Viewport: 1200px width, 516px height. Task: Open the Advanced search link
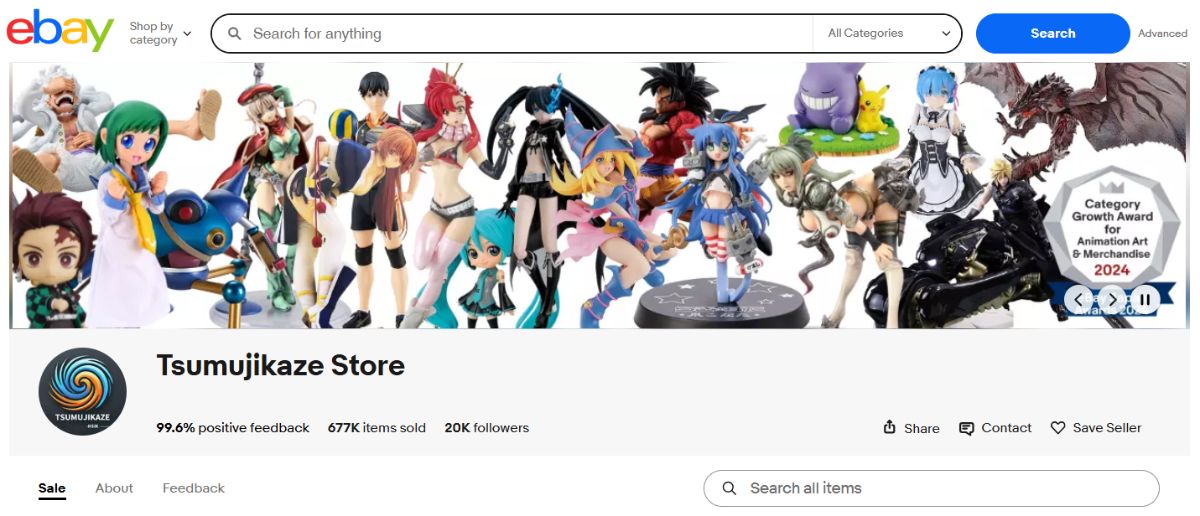tap(1163, 33)
